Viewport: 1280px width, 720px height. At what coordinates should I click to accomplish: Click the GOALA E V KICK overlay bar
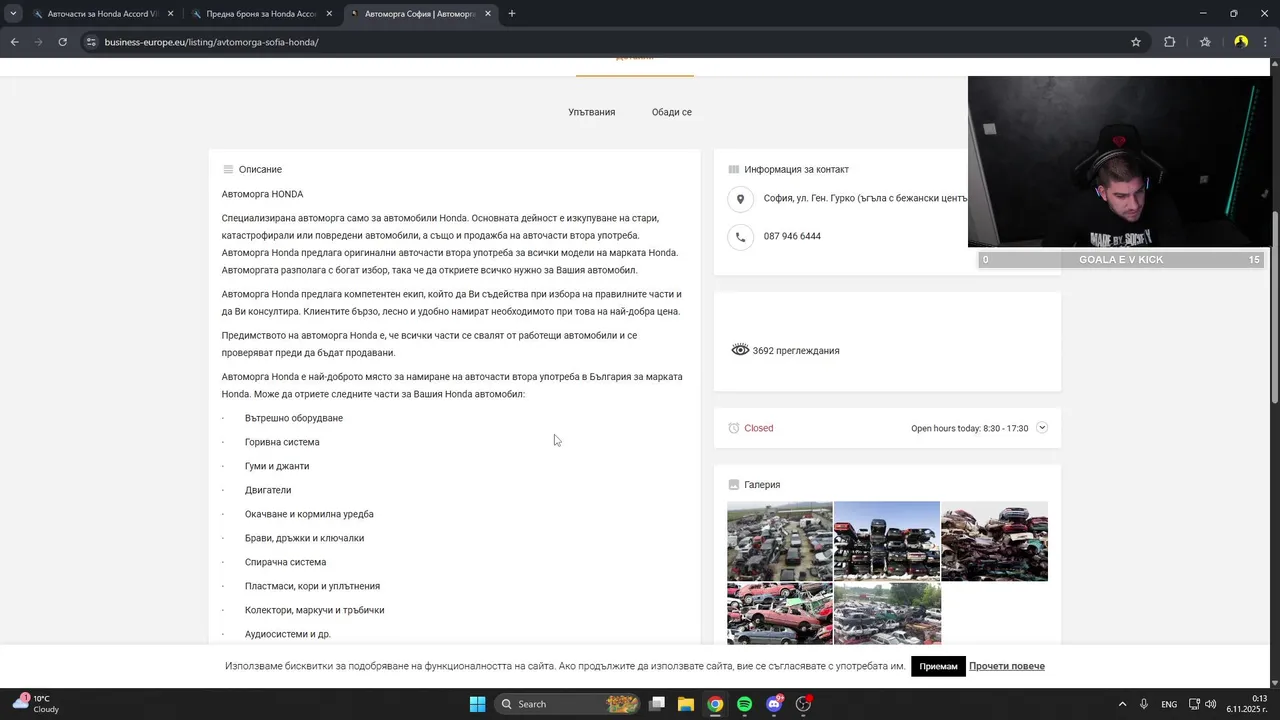(x=1121, y=260)
